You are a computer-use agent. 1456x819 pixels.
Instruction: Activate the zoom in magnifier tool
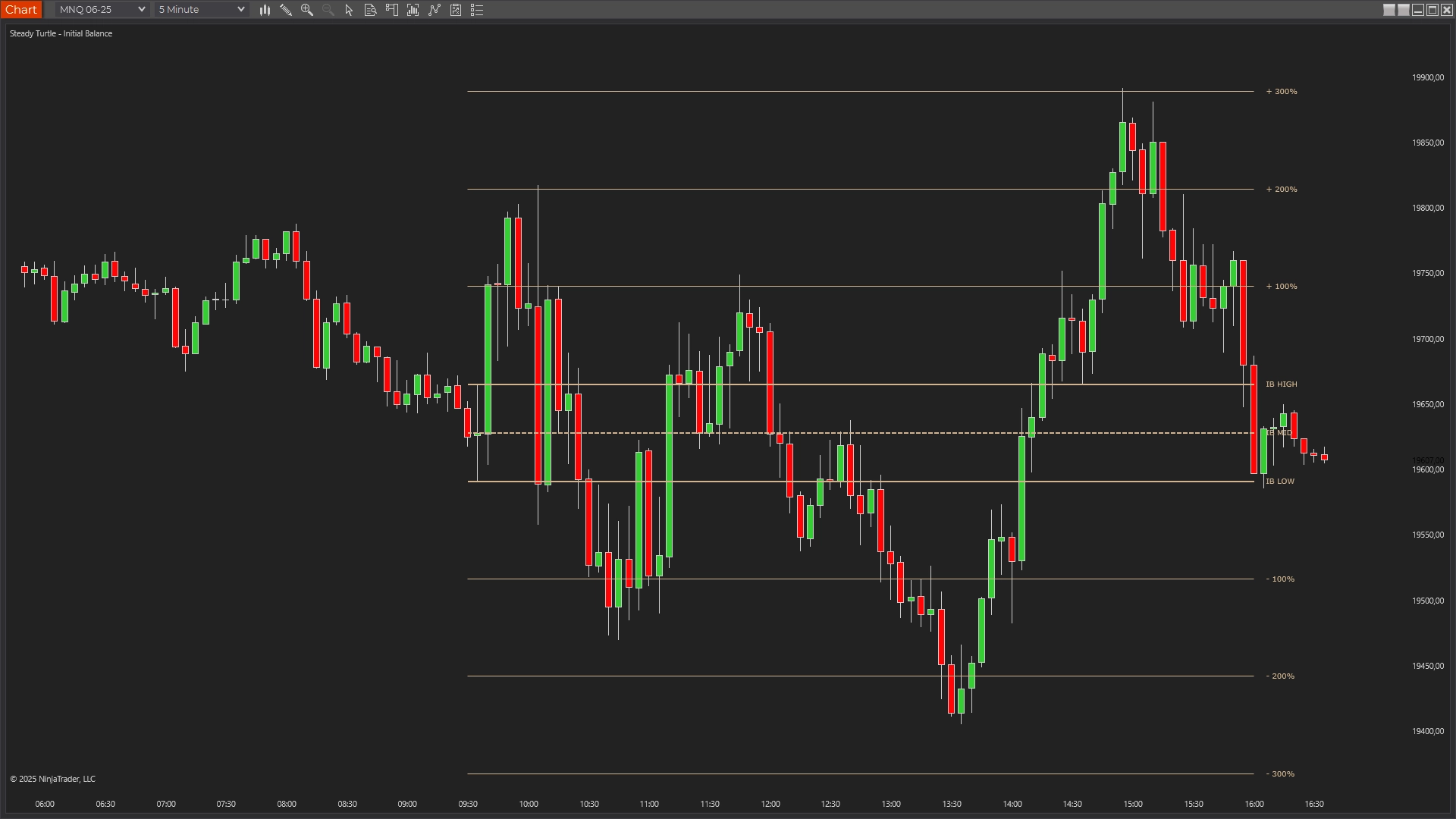coord(307,10)
